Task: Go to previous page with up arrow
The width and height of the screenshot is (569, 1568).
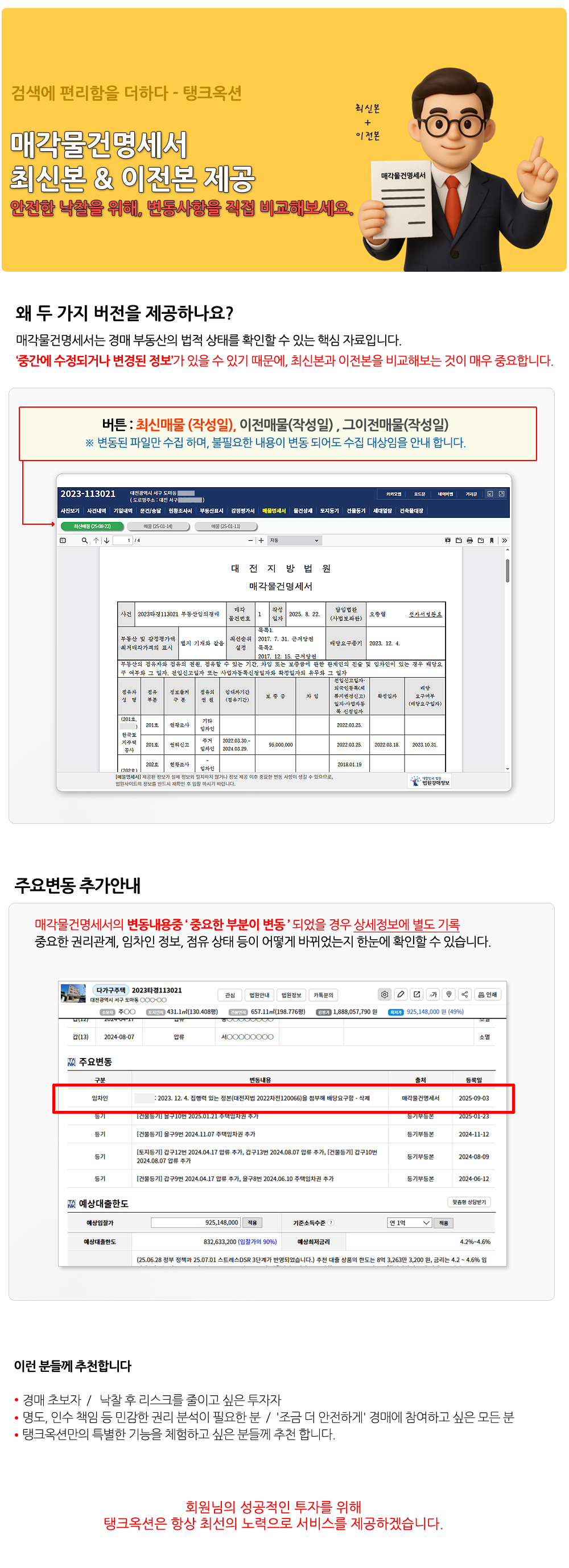Action: (96, 541)
